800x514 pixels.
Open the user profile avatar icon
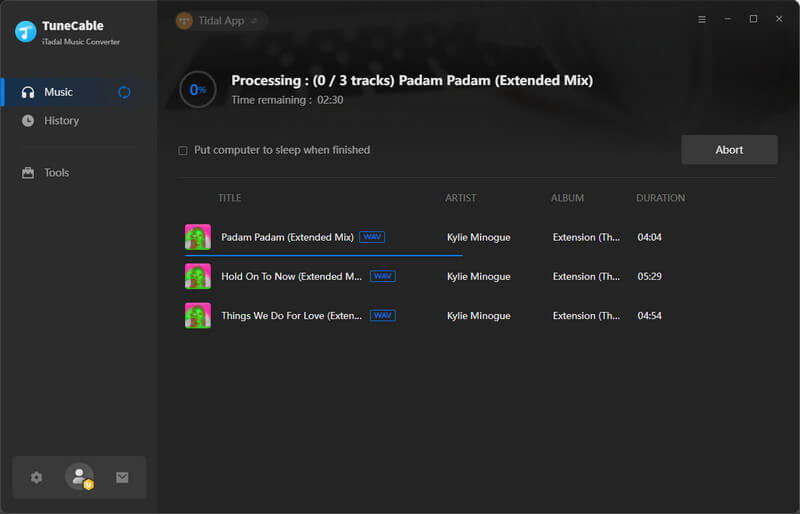pos(79,477)
